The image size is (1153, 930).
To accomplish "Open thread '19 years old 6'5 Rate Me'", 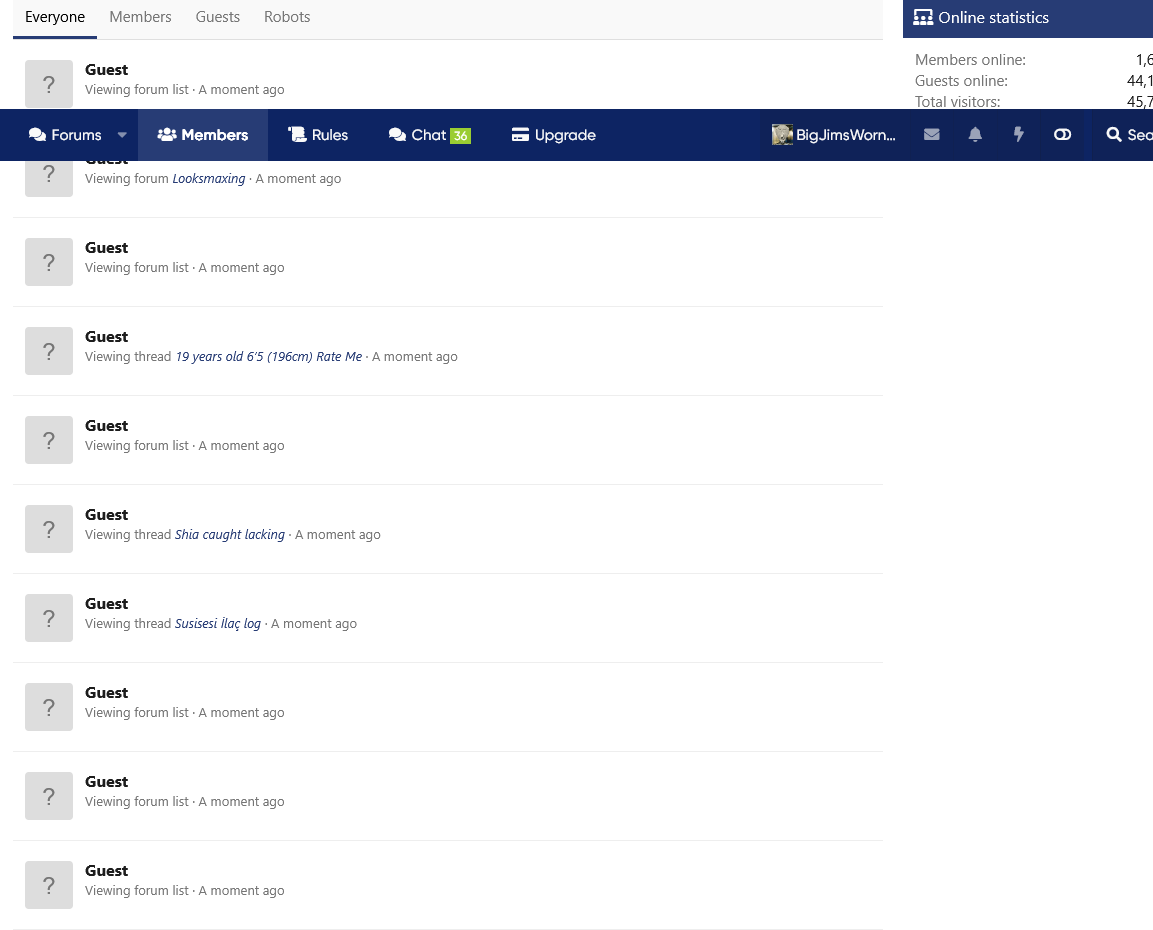I will pos(268,357).
